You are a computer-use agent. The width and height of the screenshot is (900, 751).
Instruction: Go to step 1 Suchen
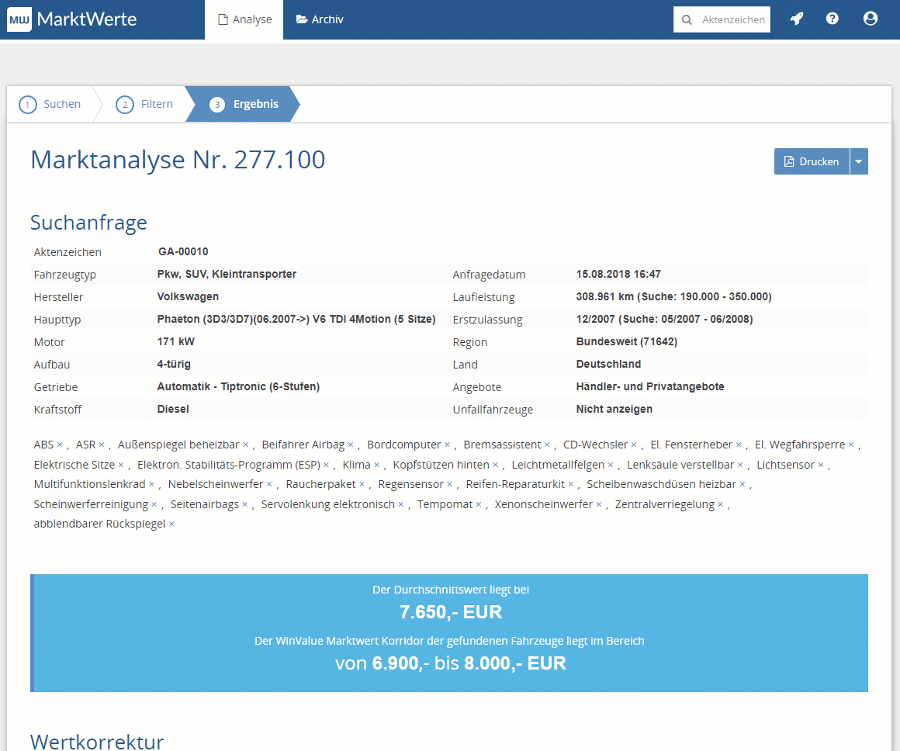50,104
